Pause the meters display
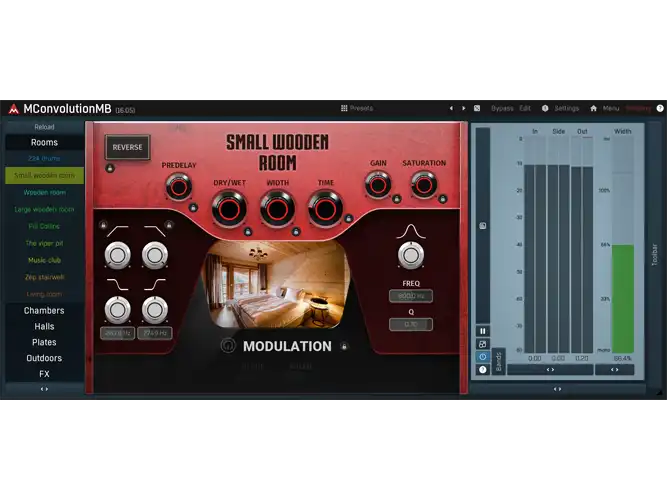 click(483, 331)
